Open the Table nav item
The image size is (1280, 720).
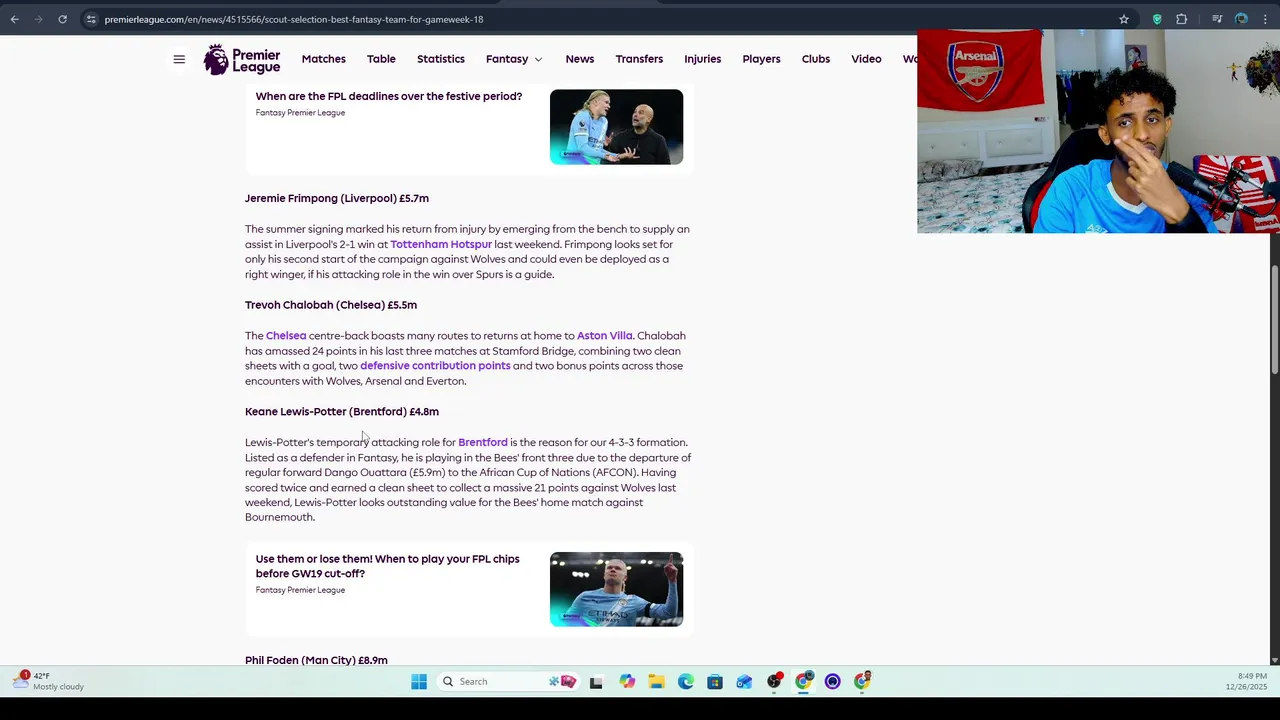click(381, 59)
